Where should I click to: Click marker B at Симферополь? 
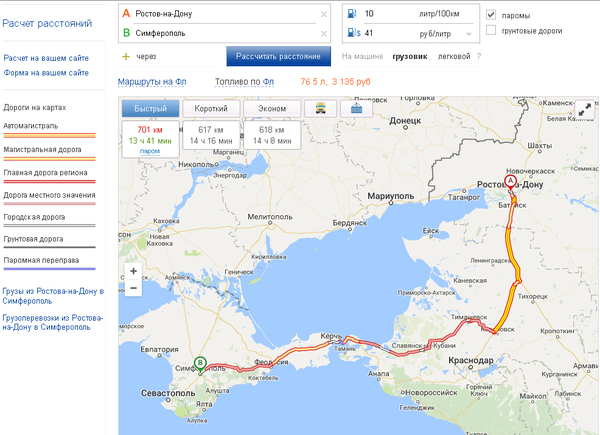coord(200,364)
